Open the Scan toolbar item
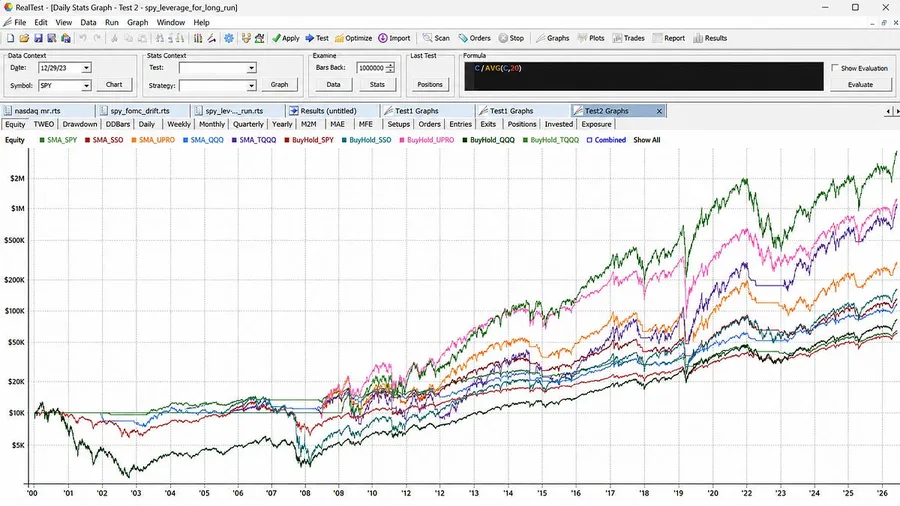This screenshot has width=900, height=506. 436,38
